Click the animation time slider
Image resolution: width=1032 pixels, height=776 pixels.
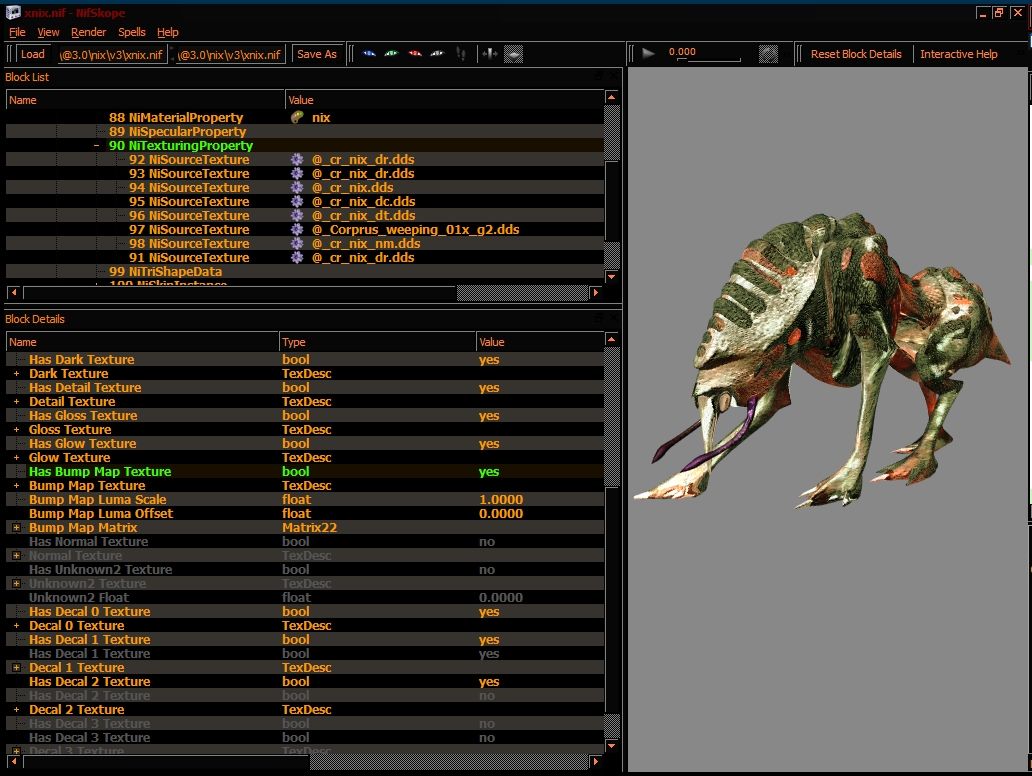point(709,60)
